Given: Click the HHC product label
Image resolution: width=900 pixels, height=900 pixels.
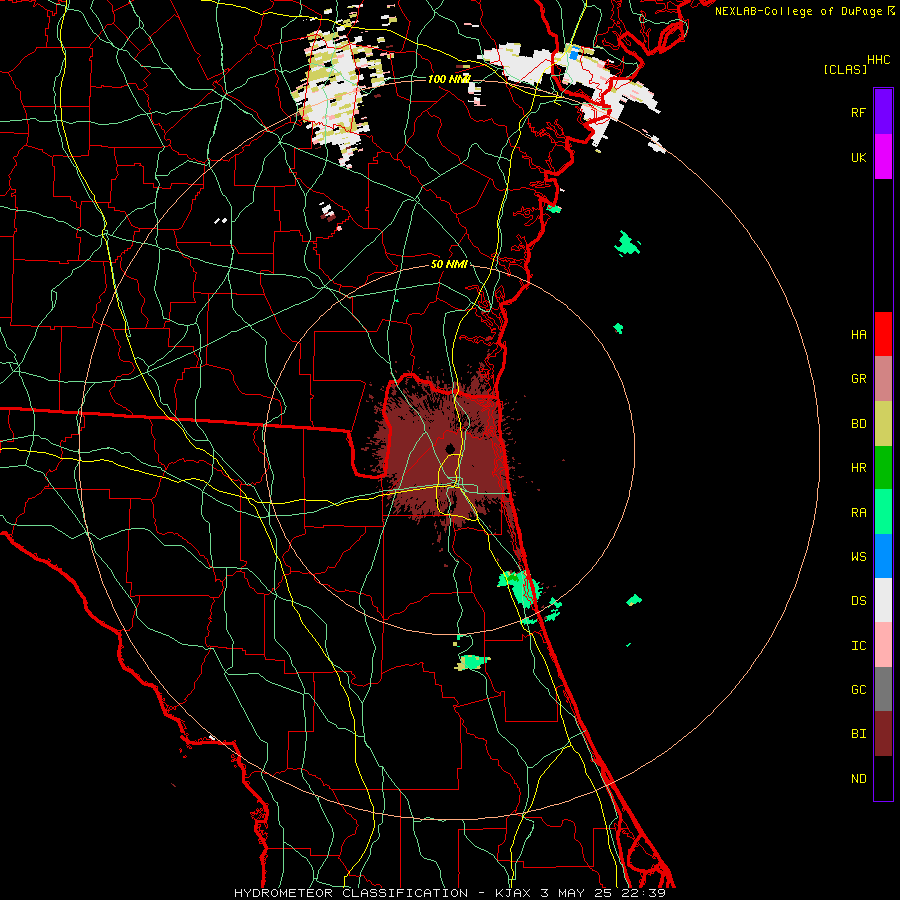Looking at the screenshot, I should coord(878,60).
